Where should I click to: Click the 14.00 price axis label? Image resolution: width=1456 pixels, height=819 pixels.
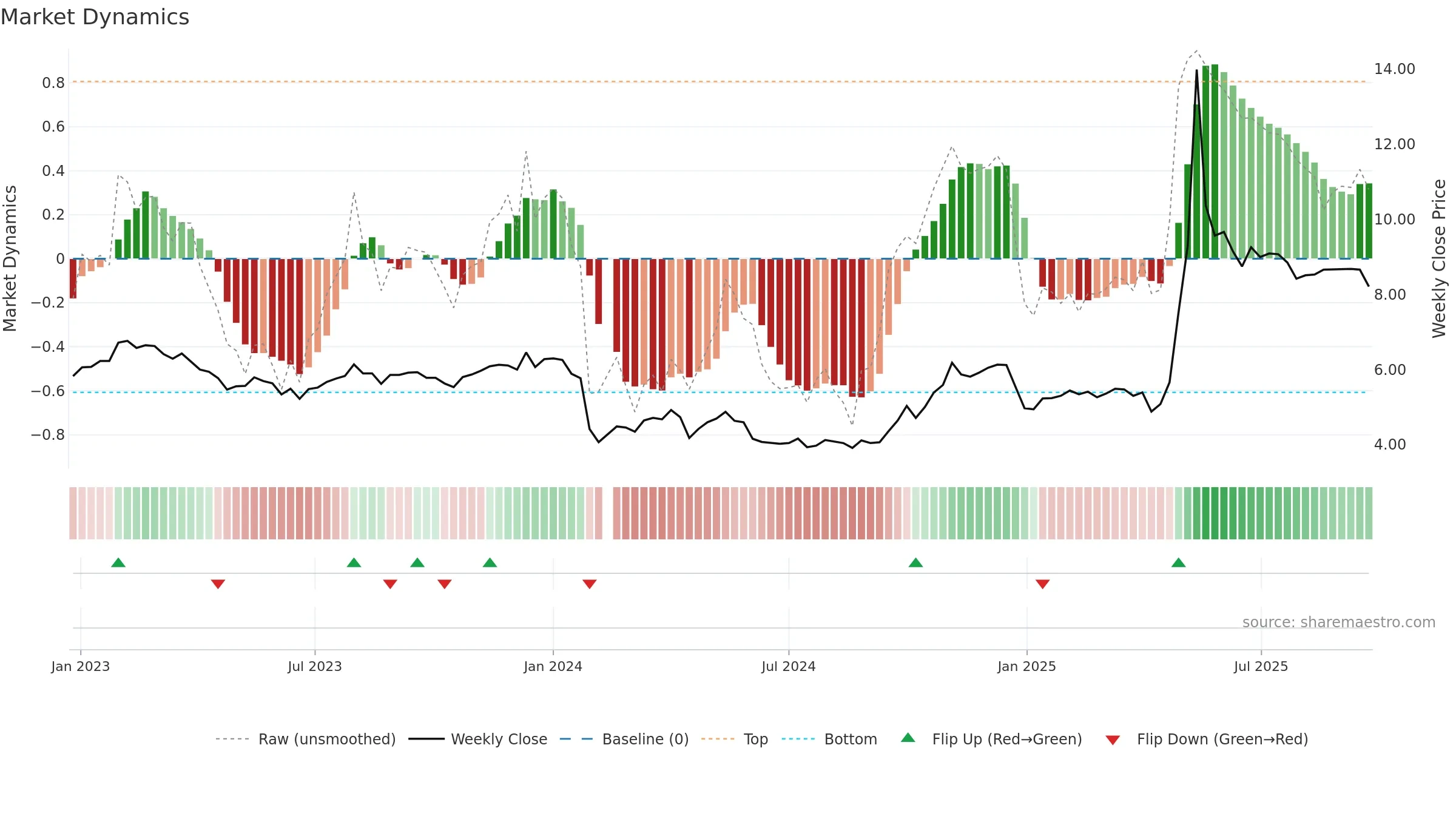click(x=1394, y=69)
